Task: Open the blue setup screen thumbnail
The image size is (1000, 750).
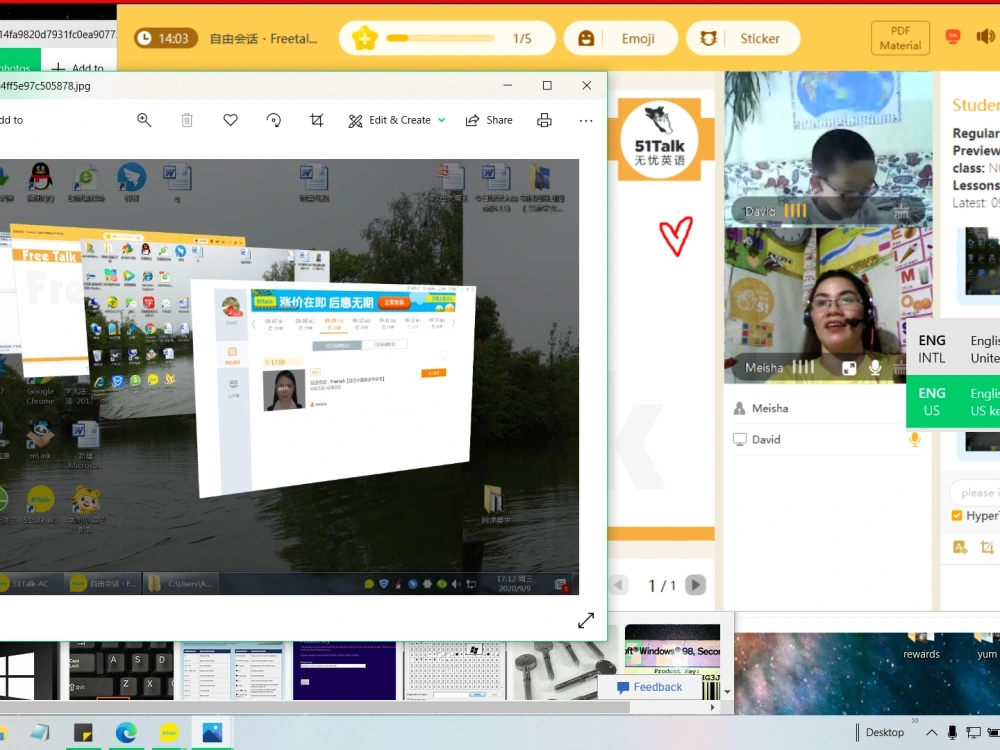Action: pyautogui.click(x=344, y=671)
